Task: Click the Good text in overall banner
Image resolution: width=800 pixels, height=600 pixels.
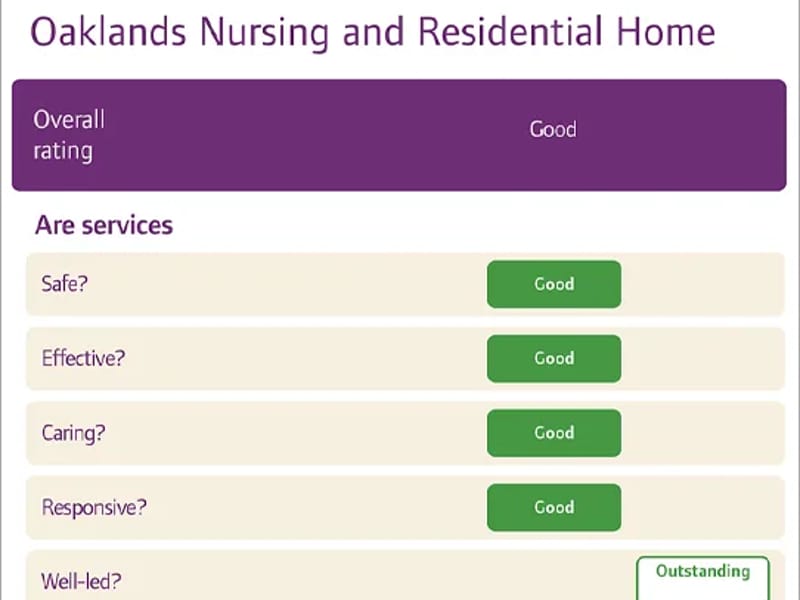Action: [553, 129]
